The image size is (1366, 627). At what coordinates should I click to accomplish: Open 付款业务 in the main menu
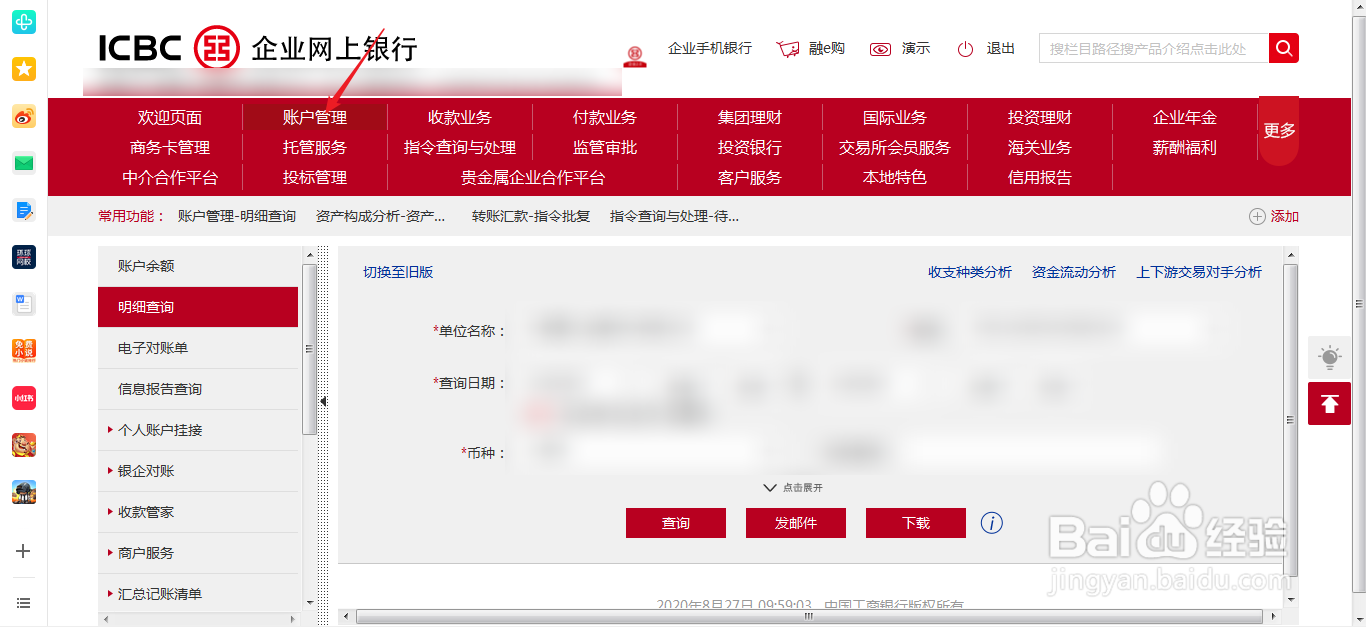coord(605,117)
